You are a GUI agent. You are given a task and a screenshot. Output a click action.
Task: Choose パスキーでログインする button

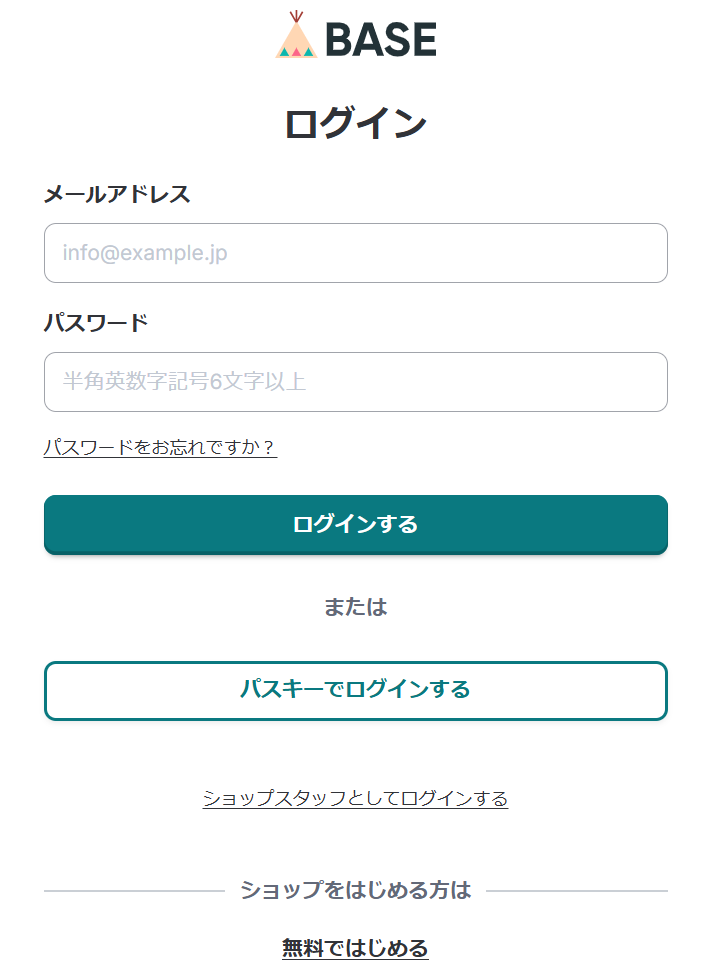click(356, 690)
